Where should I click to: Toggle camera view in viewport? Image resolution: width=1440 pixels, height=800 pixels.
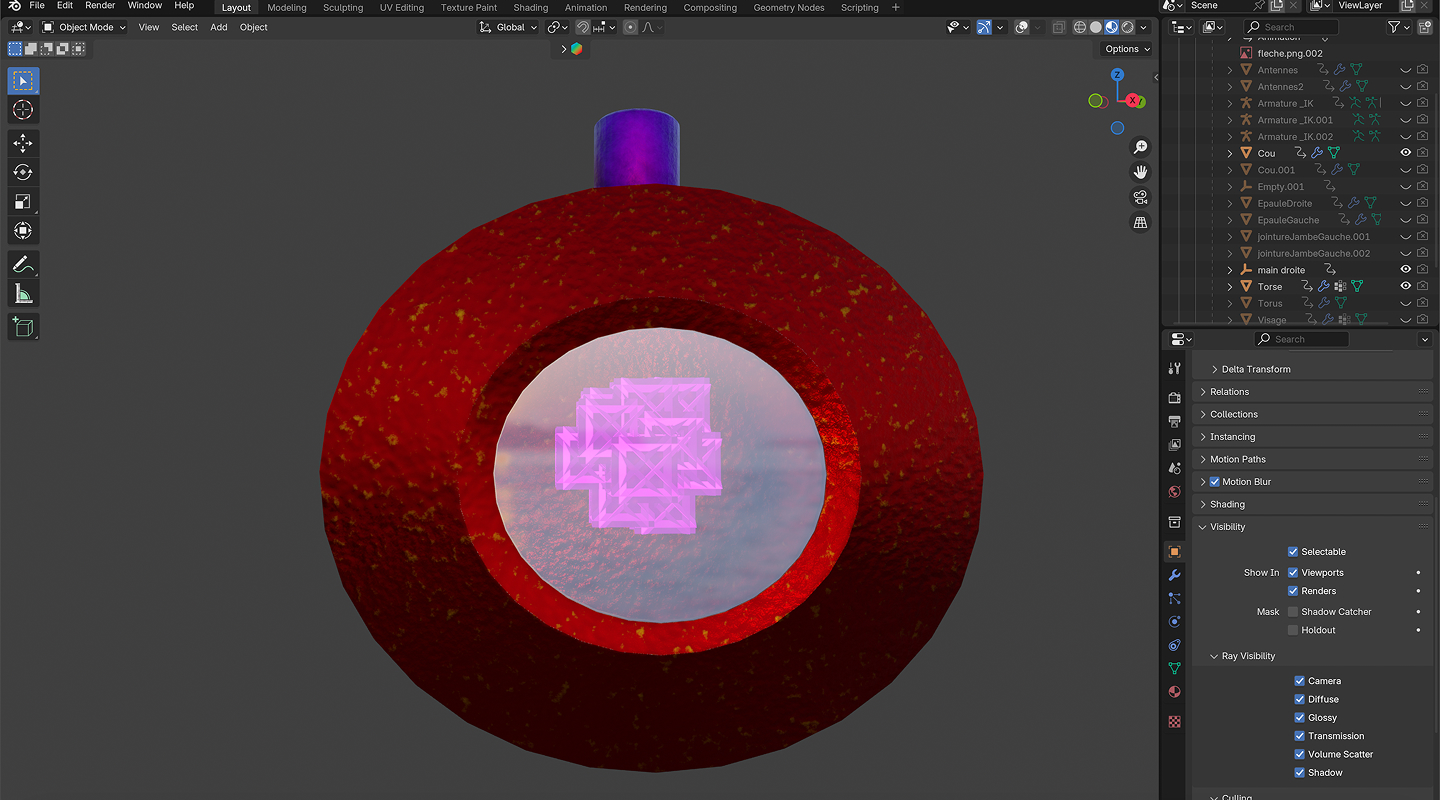point(1140,197)
